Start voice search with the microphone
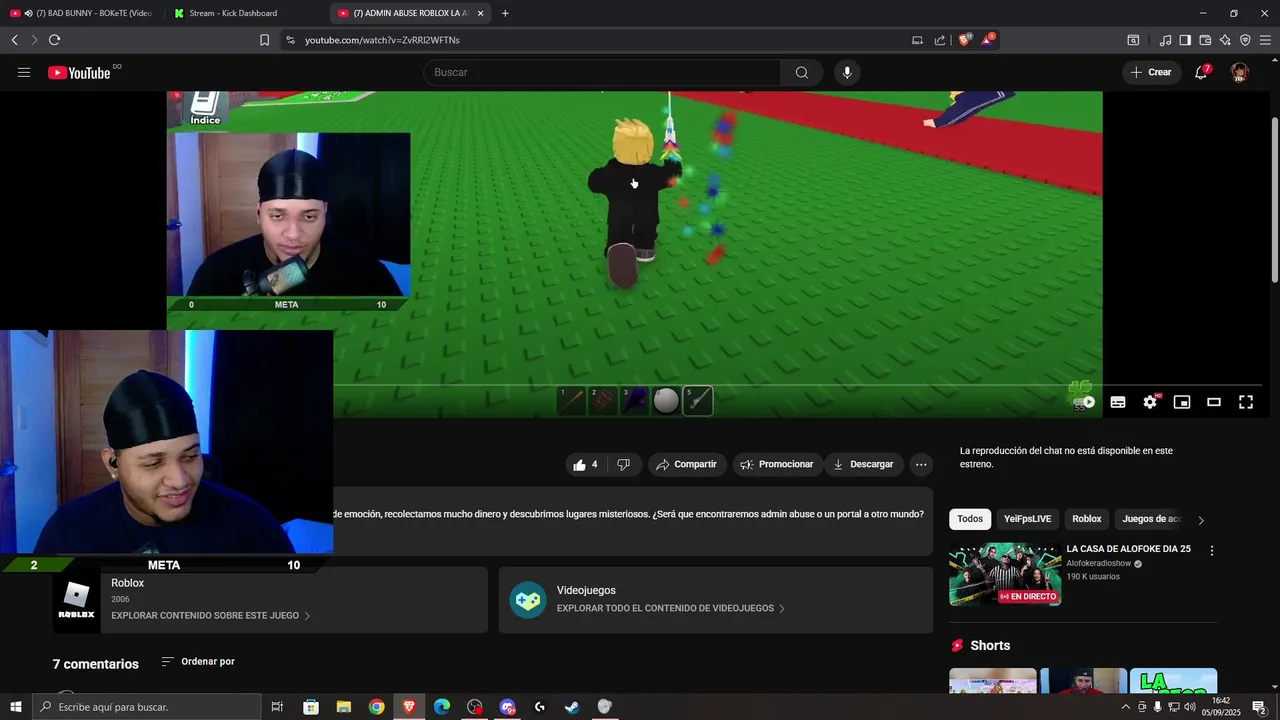The width and height of the screenshot is (1280, 720). coord(847,72)
